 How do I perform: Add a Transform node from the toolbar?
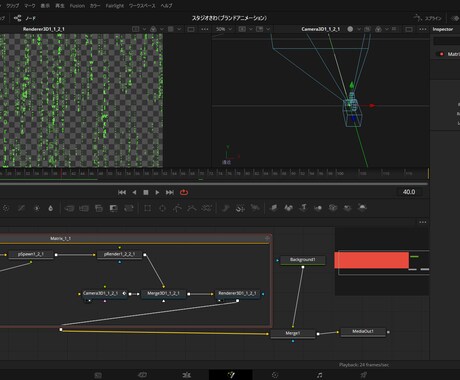point(129,208)
